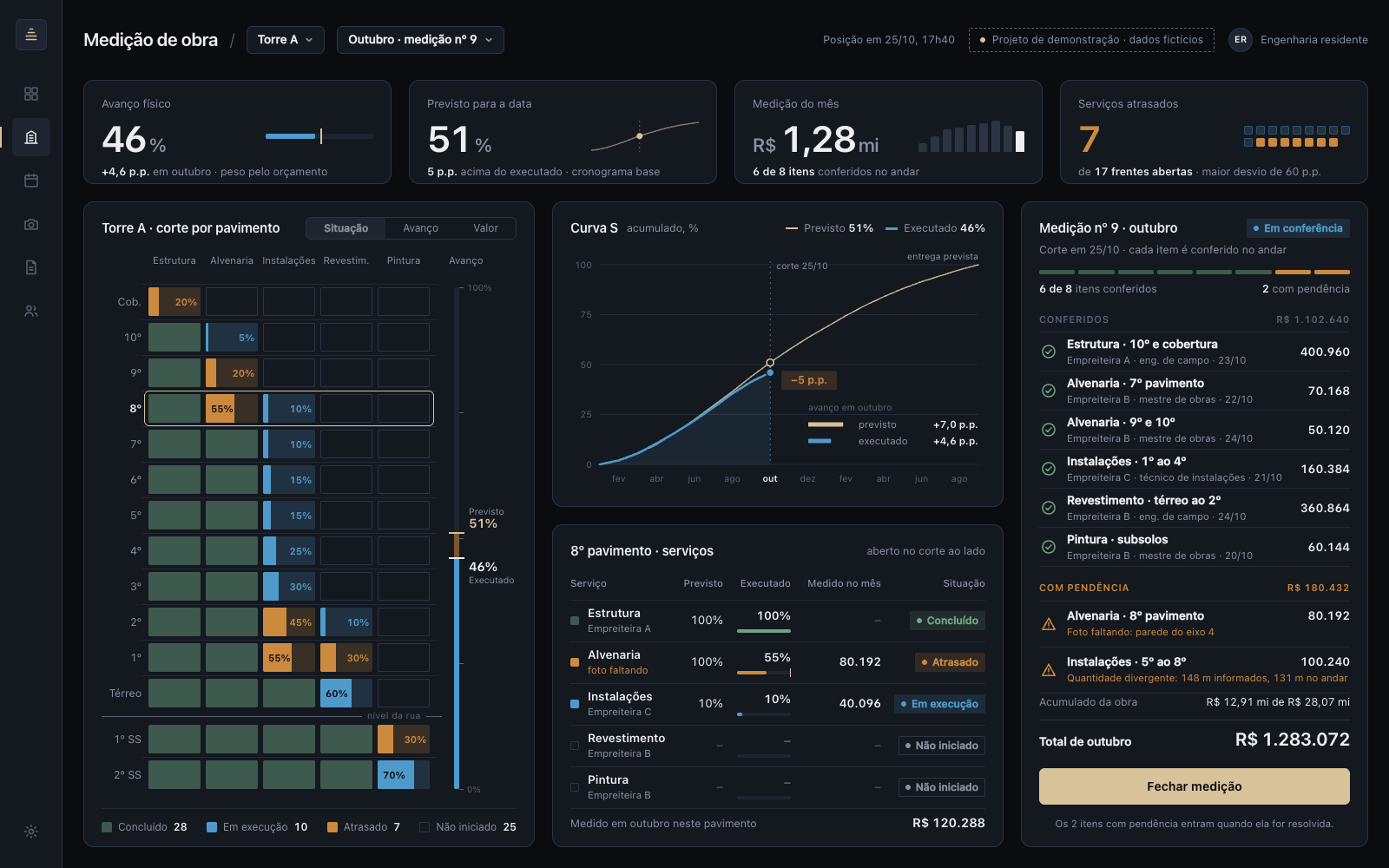
Task: Click Alvenaria executado 55% progress bar
Action: tap(764, 673)
